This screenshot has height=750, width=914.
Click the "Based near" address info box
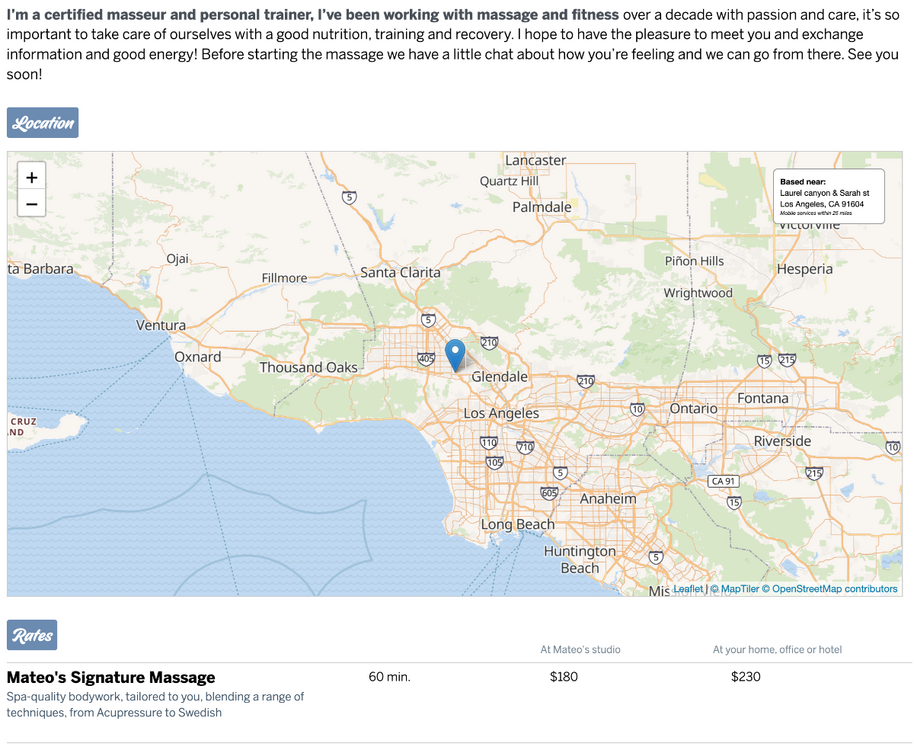[x=828, y=196]
